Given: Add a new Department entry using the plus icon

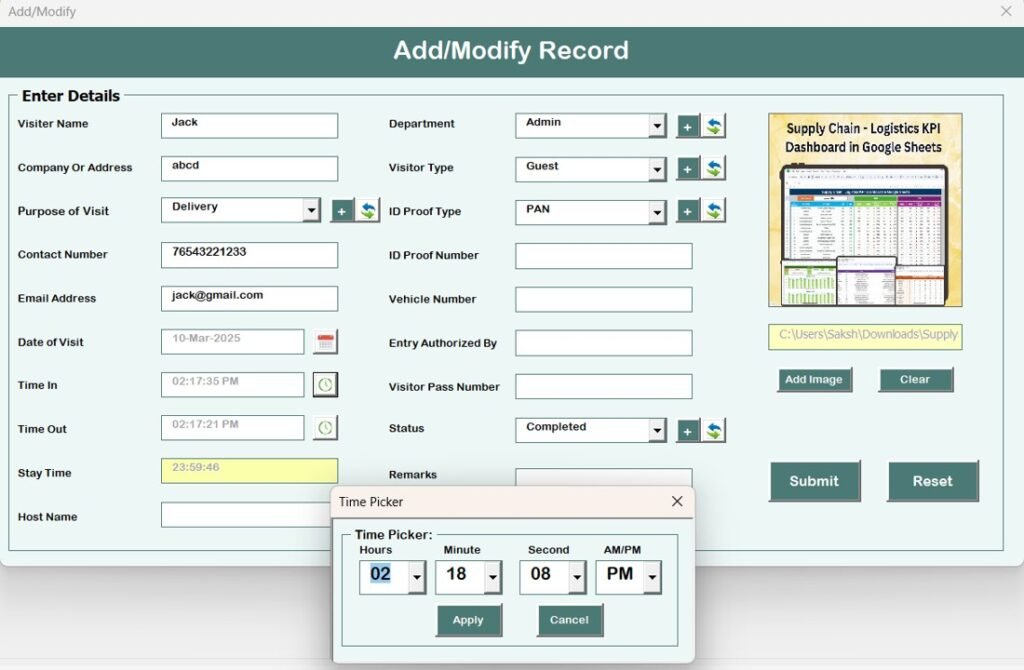Looking at the screenshot, I should coord(687,125).
